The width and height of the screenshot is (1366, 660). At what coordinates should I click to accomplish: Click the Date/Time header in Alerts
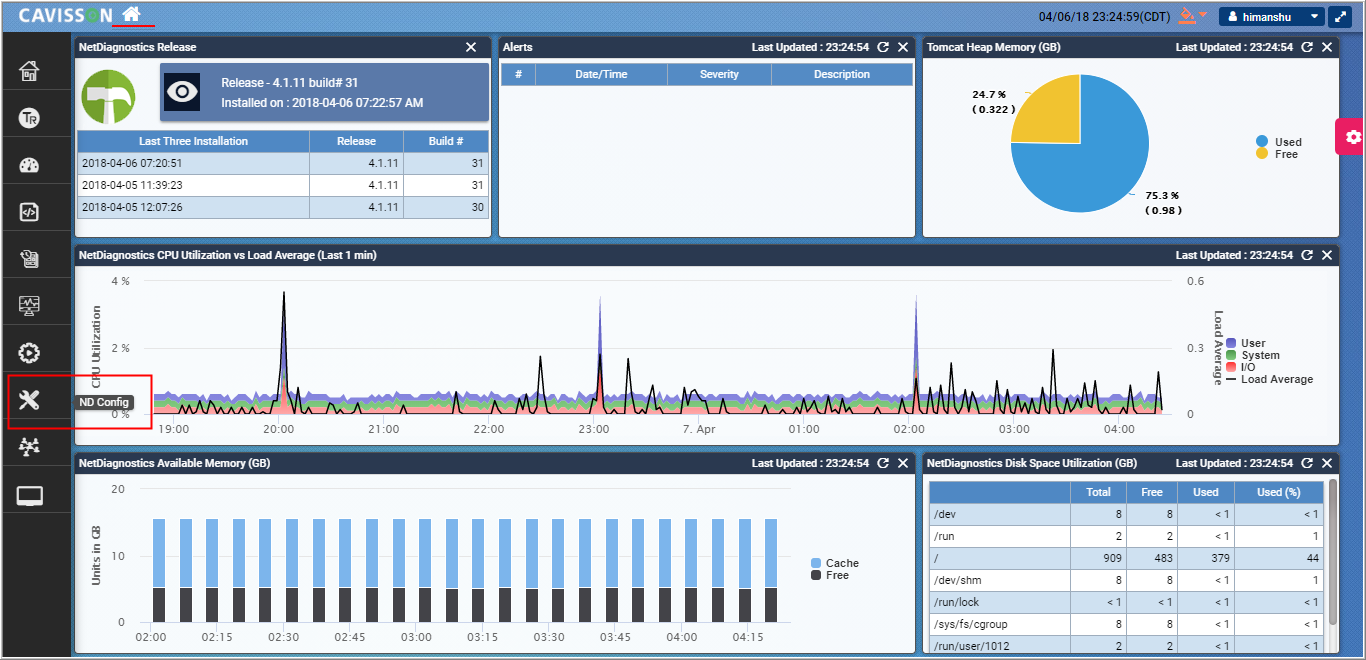[x=601, y=74]
